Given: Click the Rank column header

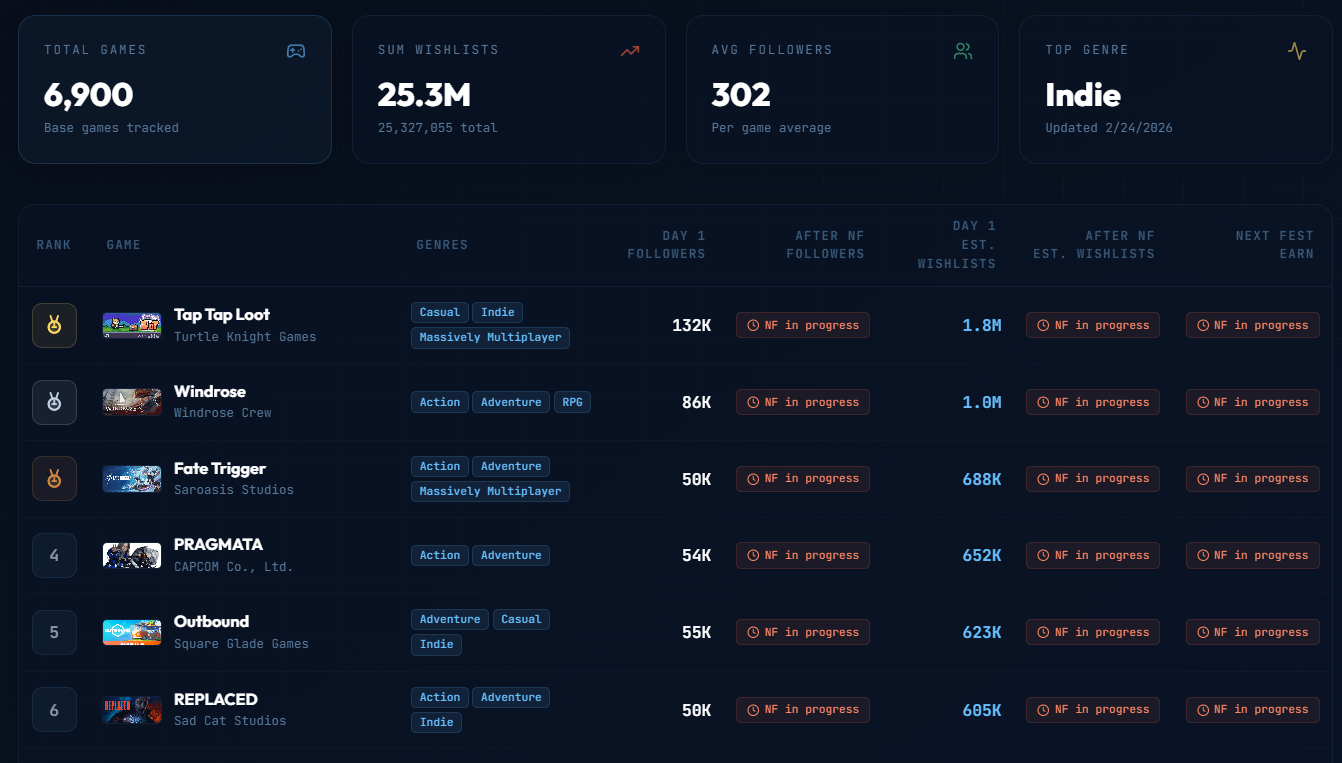Looking at the screenshot, I should pos(54,245).
